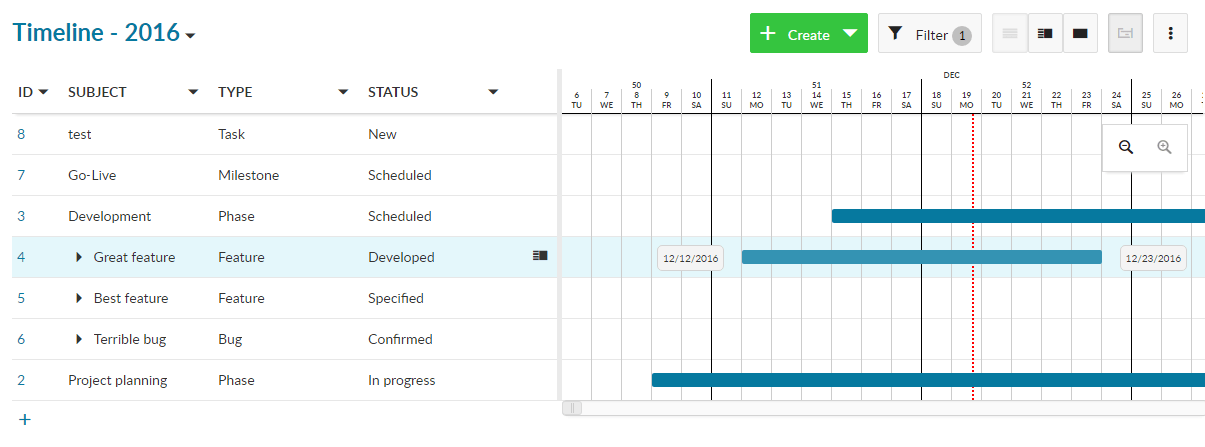Viewport: 1205px width, 447px height.
Task: Click the zoom out magnifier icon
Action: coord(1126,147)
